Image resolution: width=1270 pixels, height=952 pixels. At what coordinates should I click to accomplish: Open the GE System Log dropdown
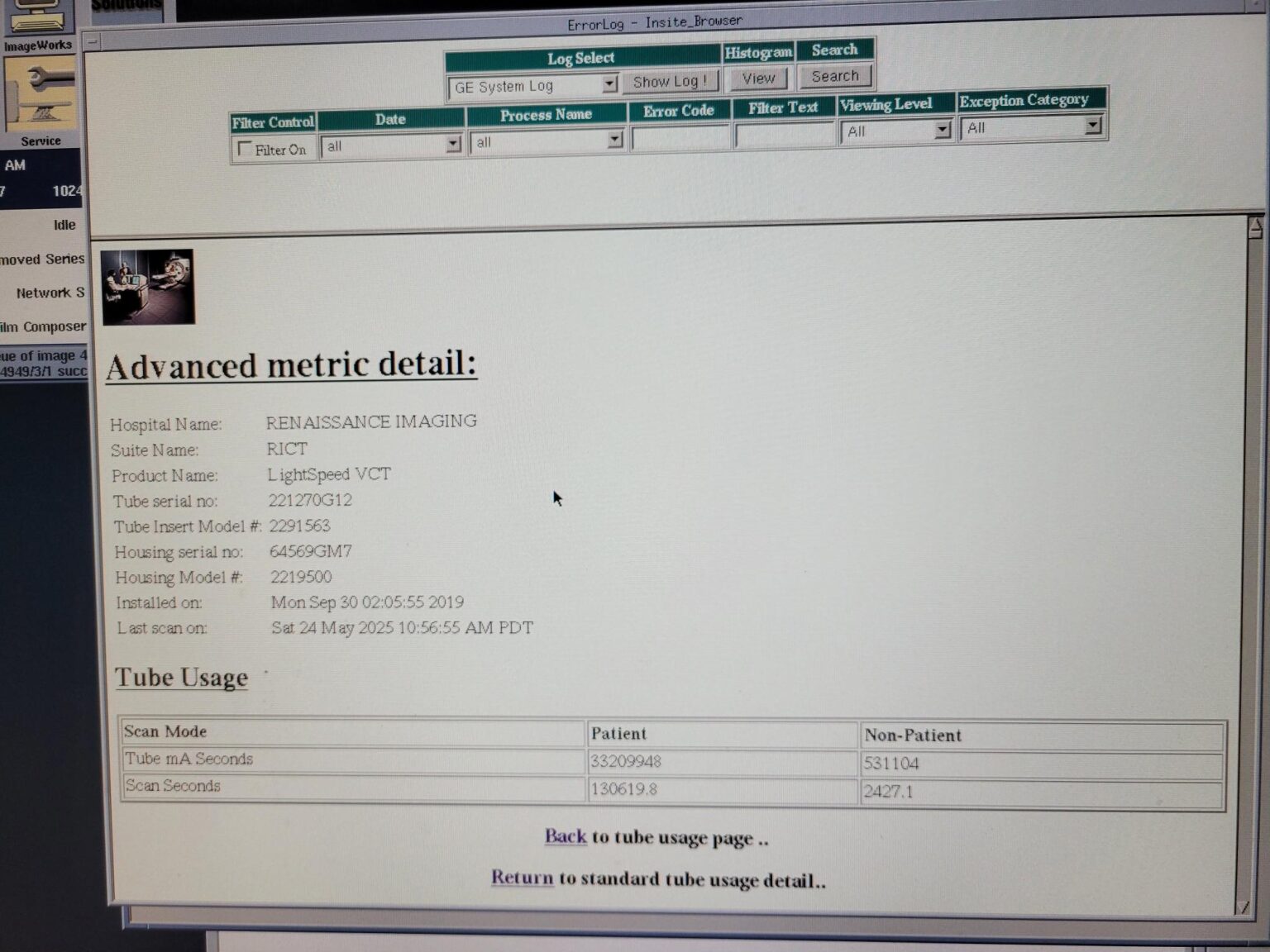tap(609, 84)
